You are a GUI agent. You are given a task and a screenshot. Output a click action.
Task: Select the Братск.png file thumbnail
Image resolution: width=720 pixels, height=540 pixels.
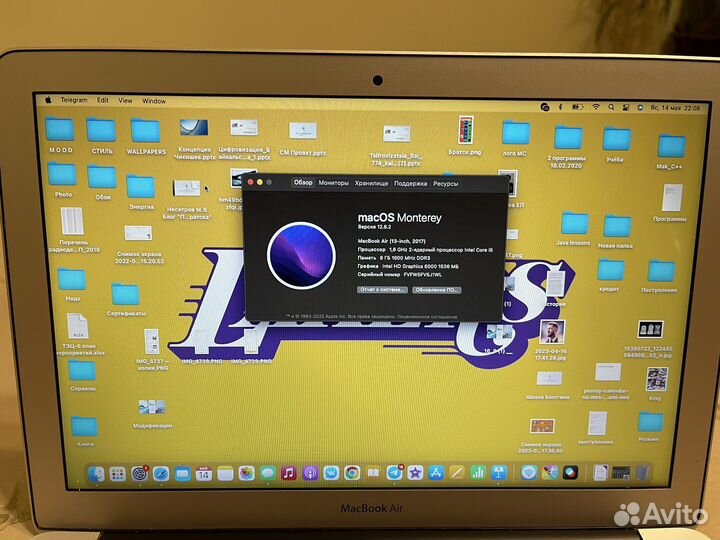coord(465,130)
